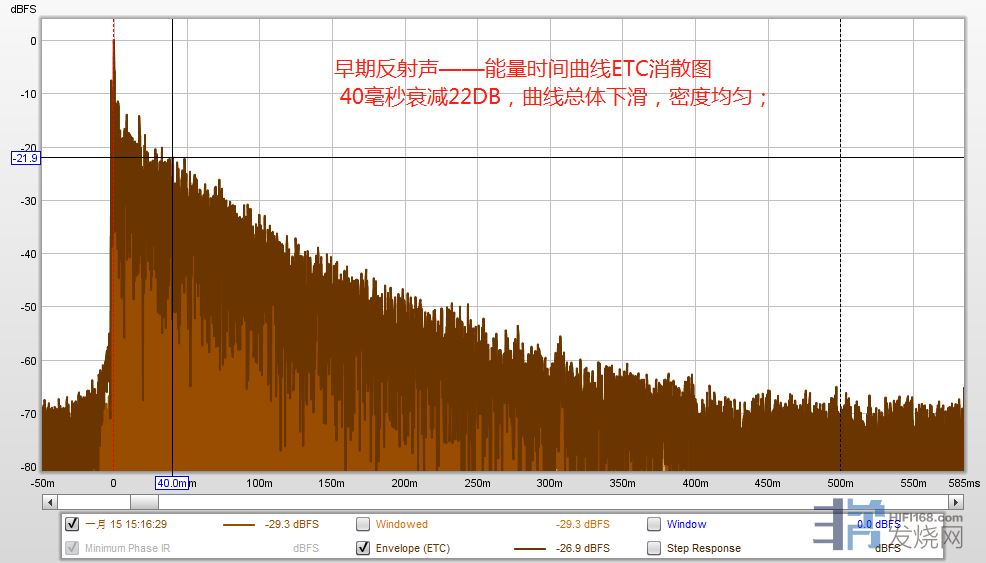
Task: Click the -26.9 dBFS envelope value
Action: click(x=582, y=548)
